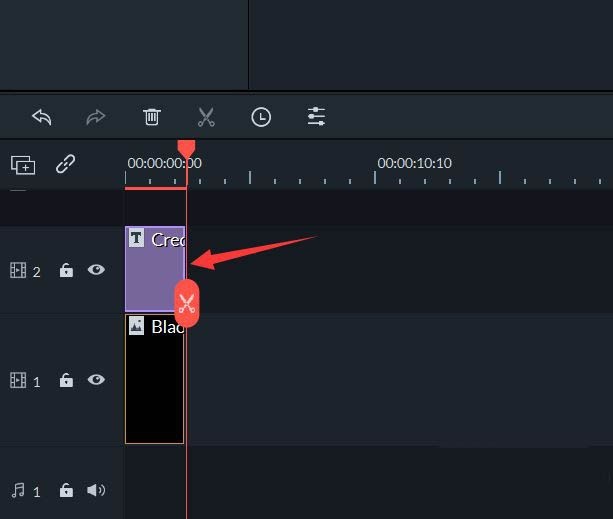Click the Undo arrow icon
The height and width of the screenshot is (519, 613).
point(42,117)
